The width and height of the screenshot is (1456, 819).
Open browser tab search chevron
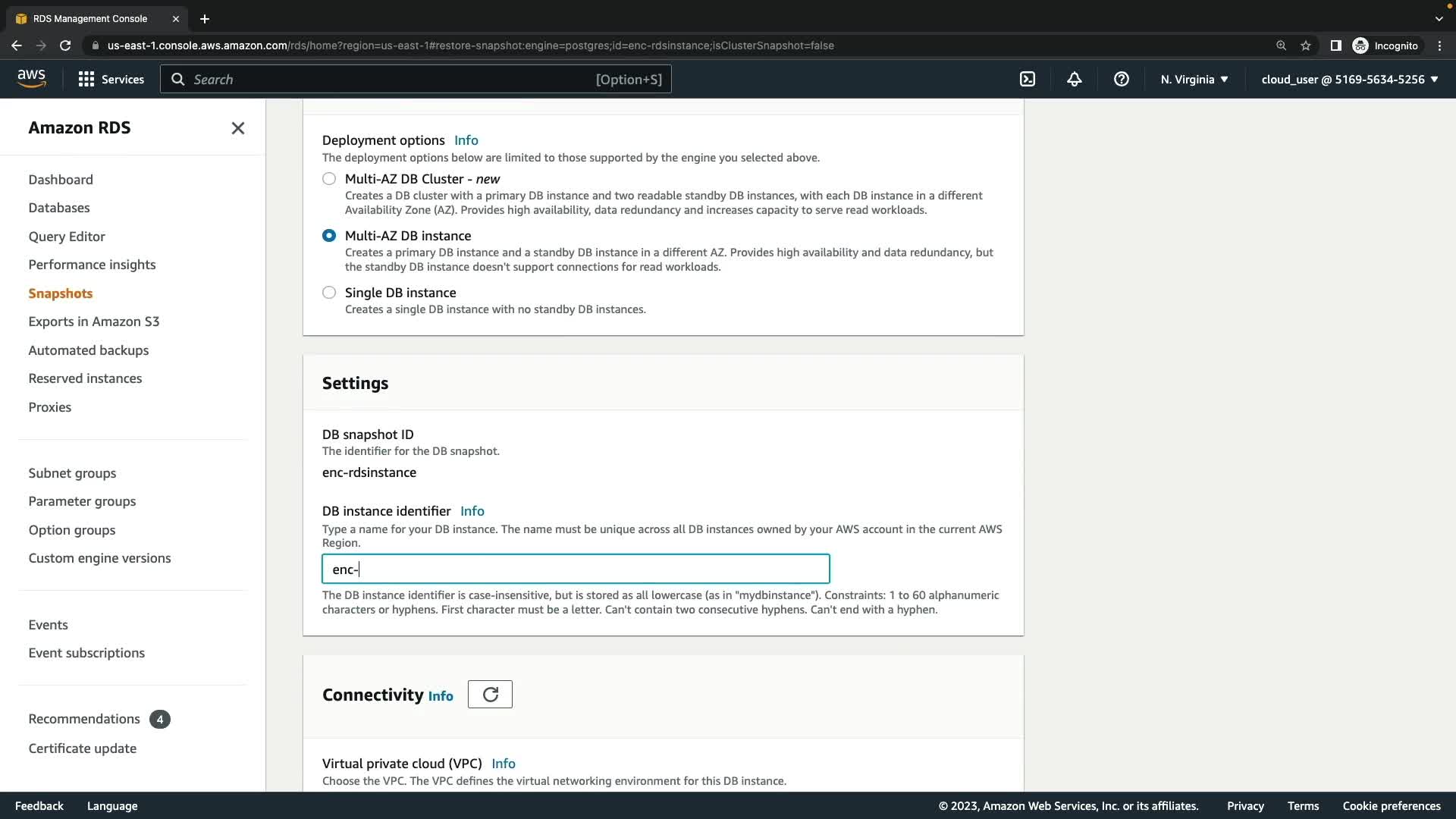1439,18
